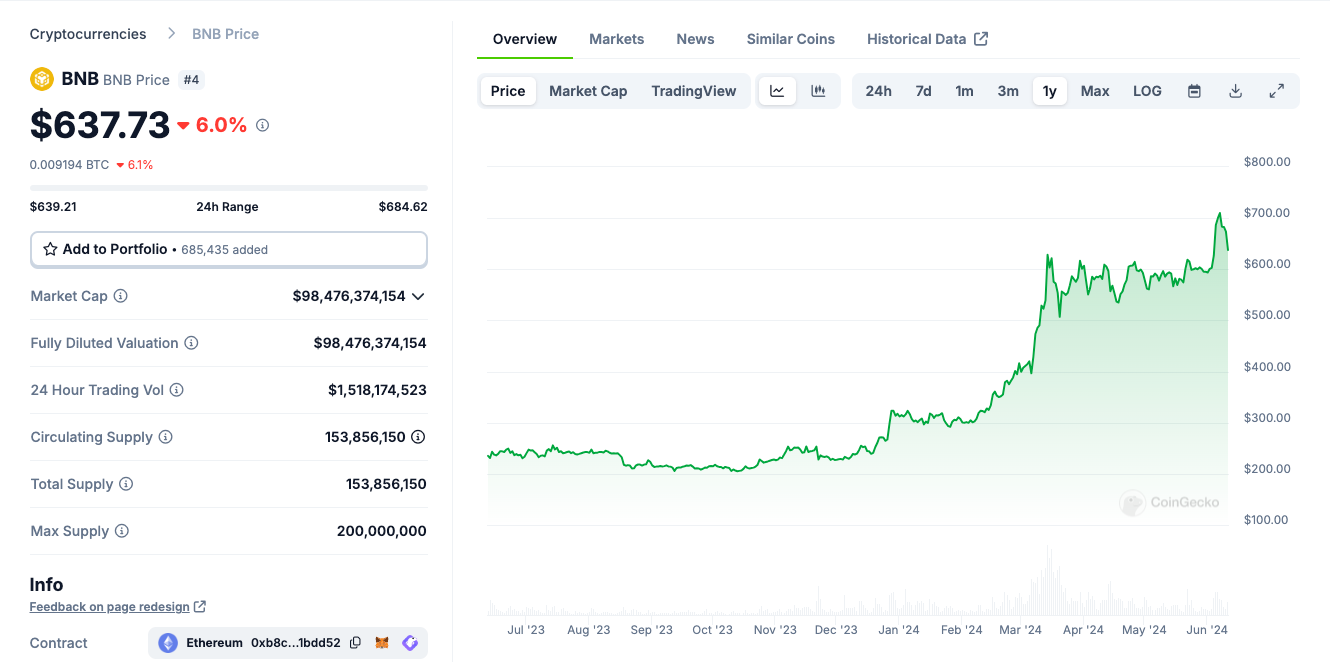Set chart range to 1m
Viewport: 1330px width, 662px height.
point(964,91)
